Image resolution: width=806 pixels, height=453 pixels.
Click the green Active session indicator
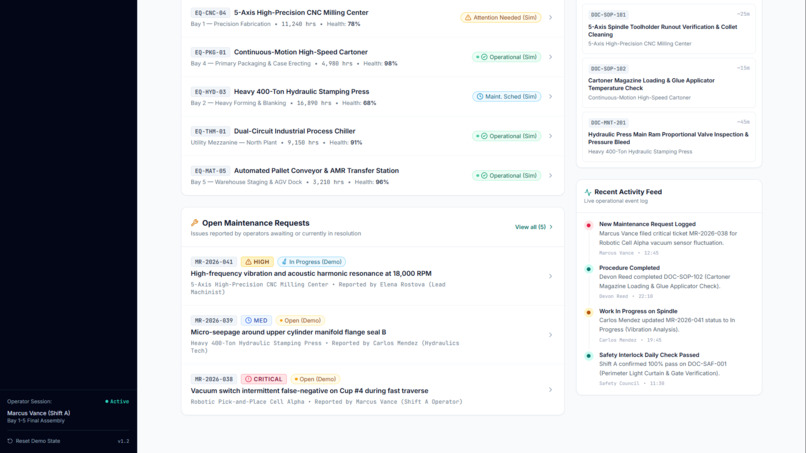[x=117, y=402]
